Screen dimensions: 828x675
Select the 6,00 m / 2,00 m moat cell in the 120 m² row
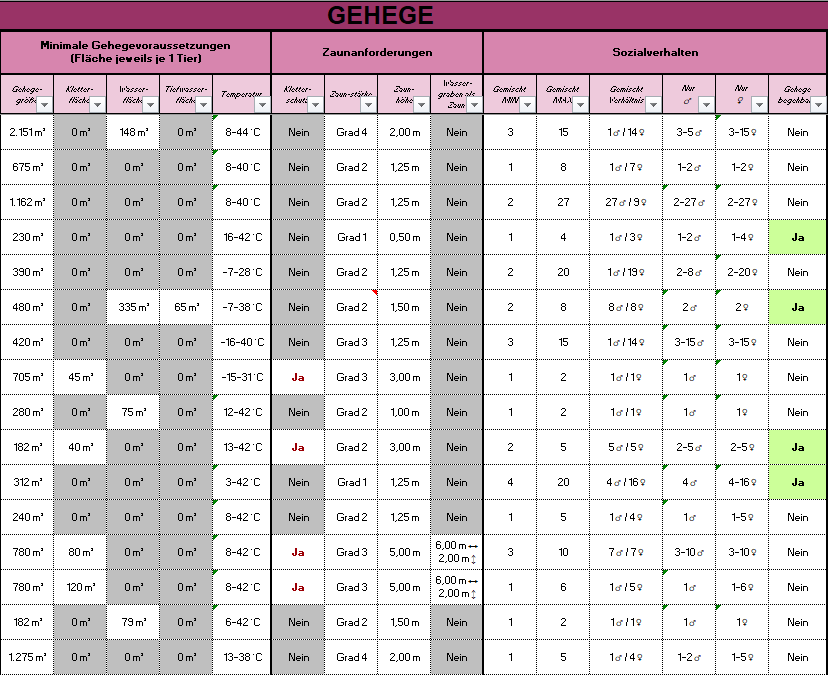coord(456,587)
